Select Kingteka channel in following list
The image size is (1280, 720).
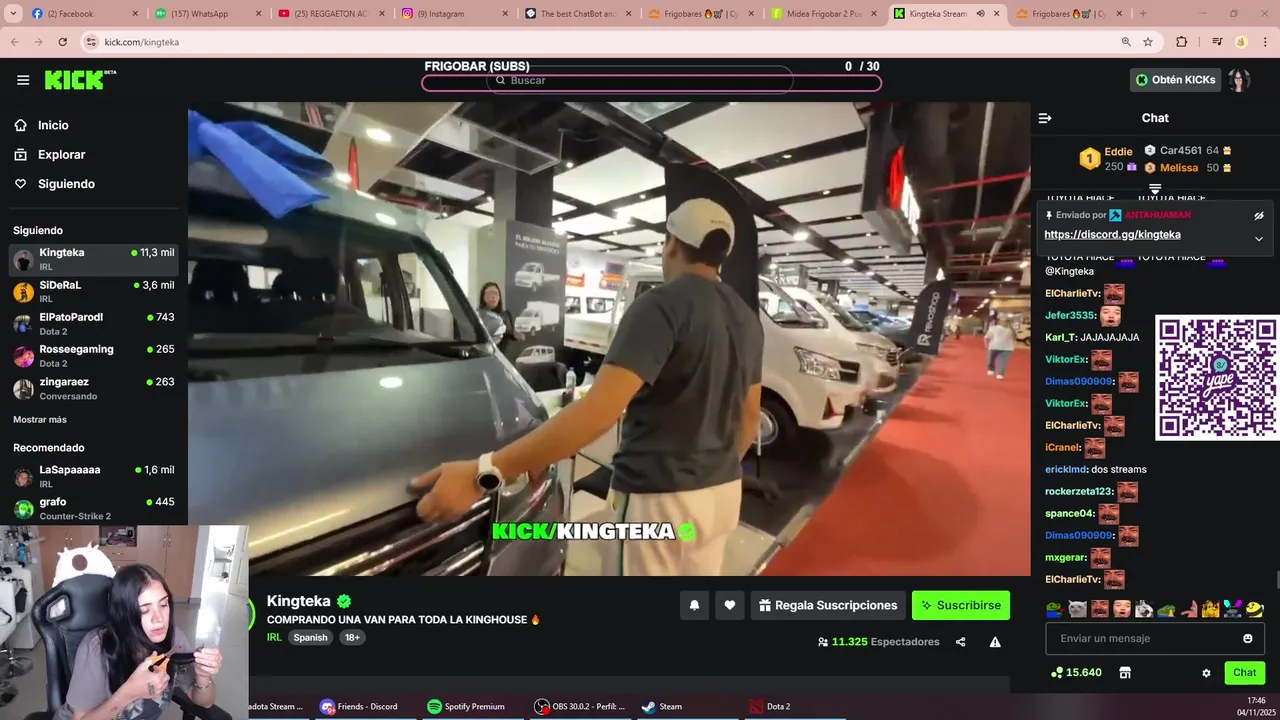coord(94,259)
